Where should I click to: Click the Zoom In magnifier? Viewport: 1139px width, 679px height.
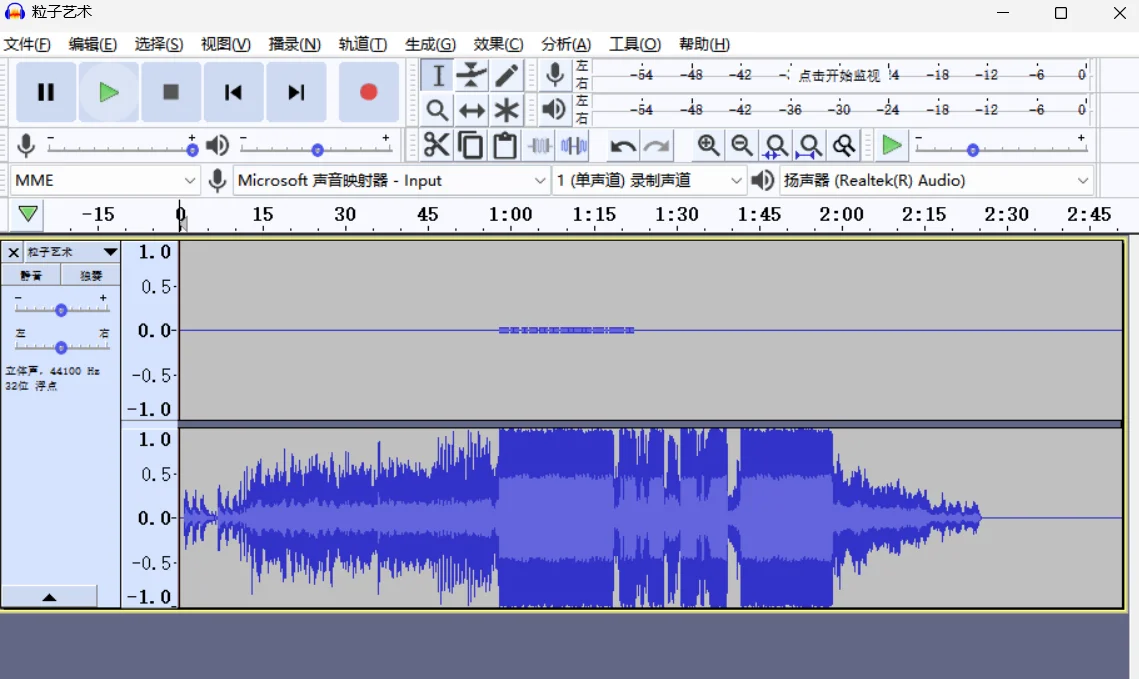(x=708, y=146)
